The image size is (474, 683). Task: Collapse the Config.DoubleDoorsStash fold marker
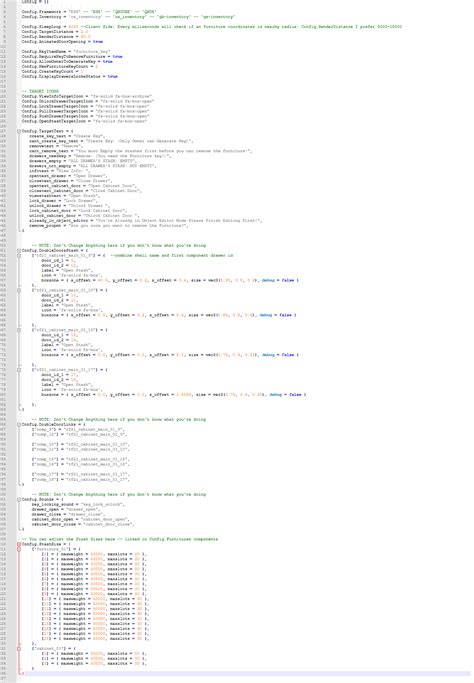coord(19,250)
